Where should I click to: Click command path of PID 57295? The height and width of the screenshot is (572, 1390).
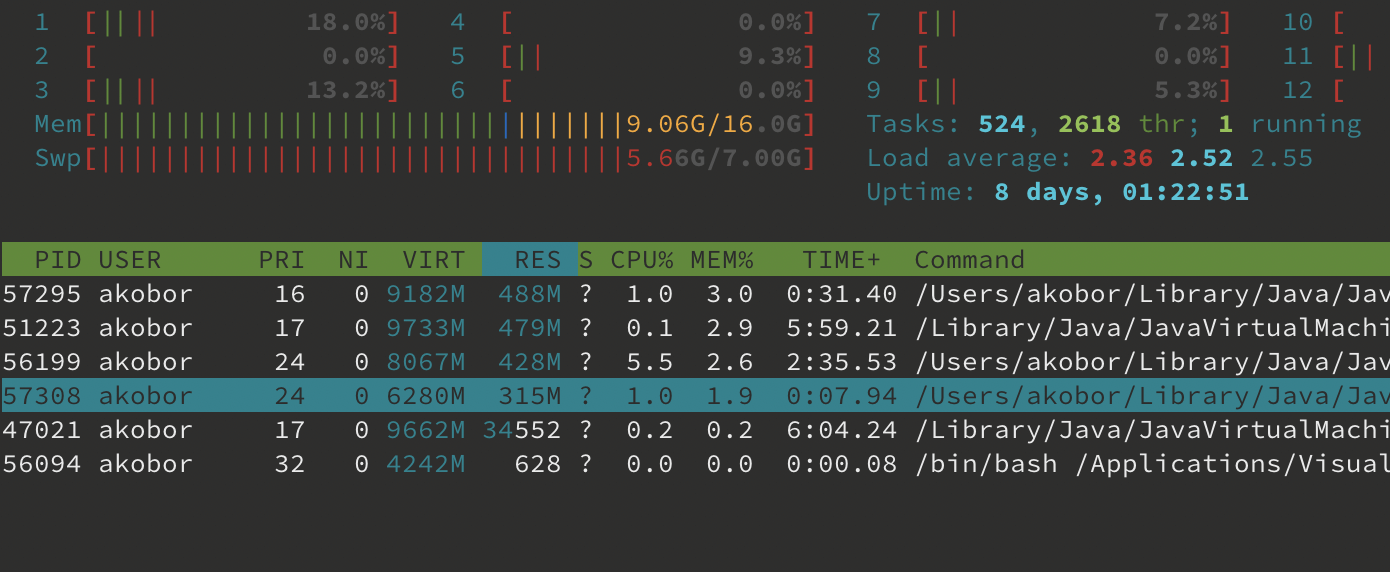tap(1152, 294)
